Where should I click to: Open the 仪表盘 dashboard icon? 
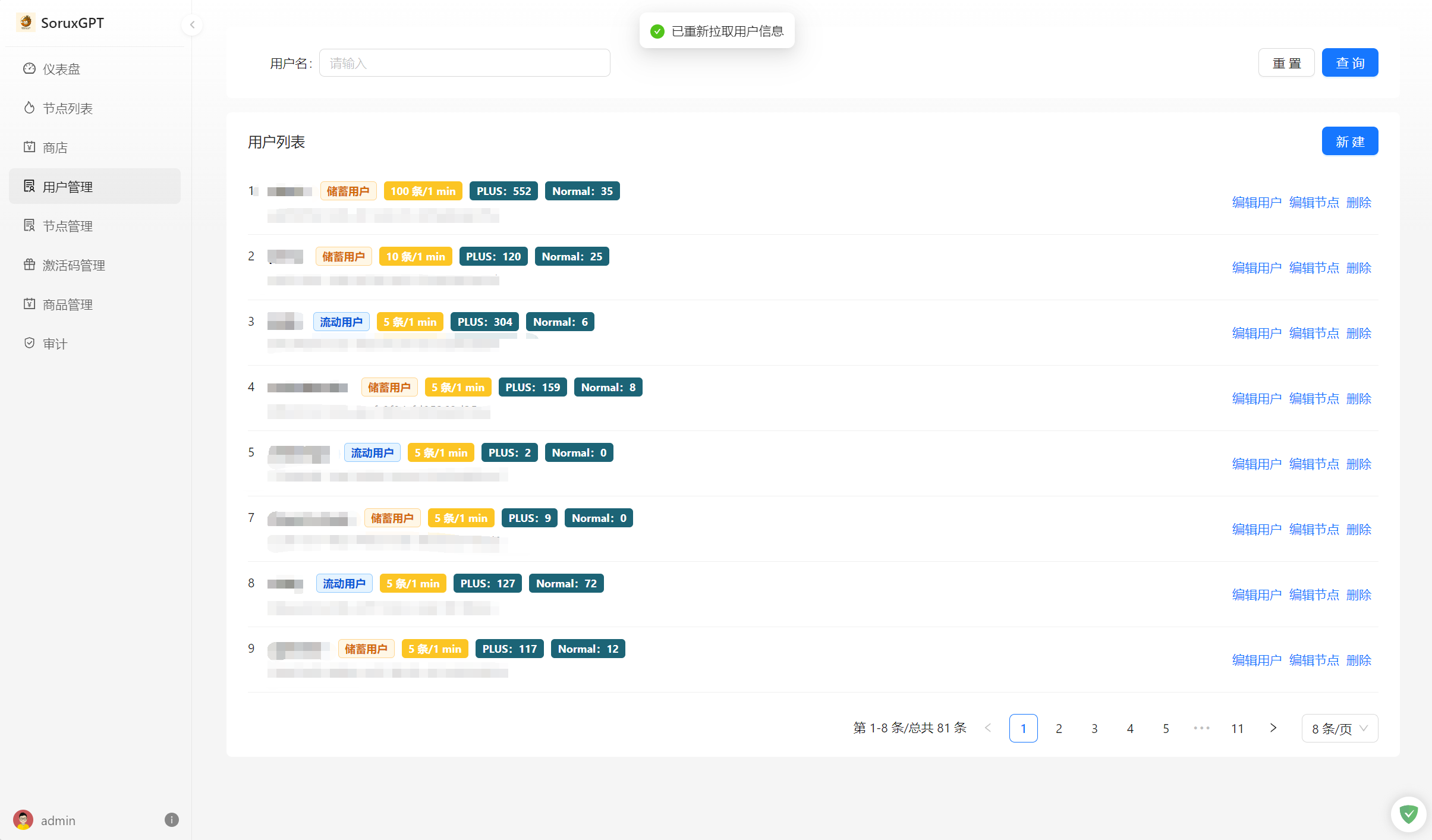29,69
